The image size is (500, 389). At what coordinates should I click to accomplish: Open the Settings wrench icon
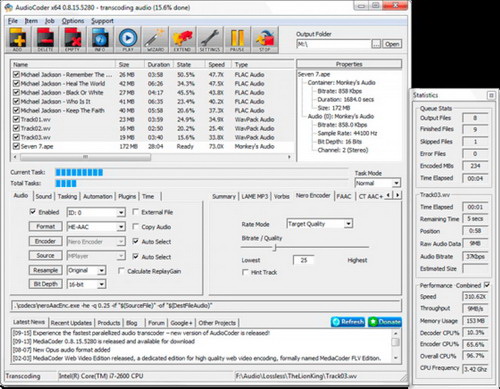coord(210,40)
